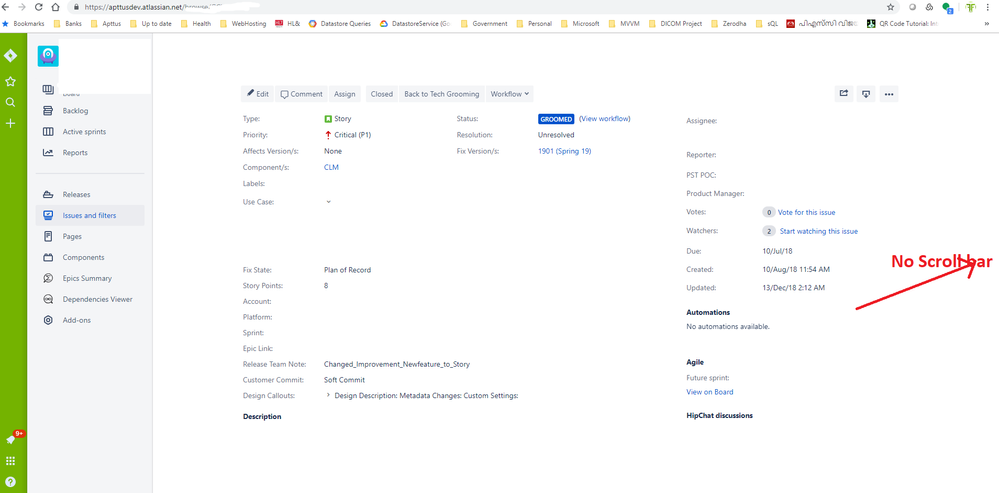Open notifications bell with 9+ badge
Viewport: 999px width, 493px height.
11,439
